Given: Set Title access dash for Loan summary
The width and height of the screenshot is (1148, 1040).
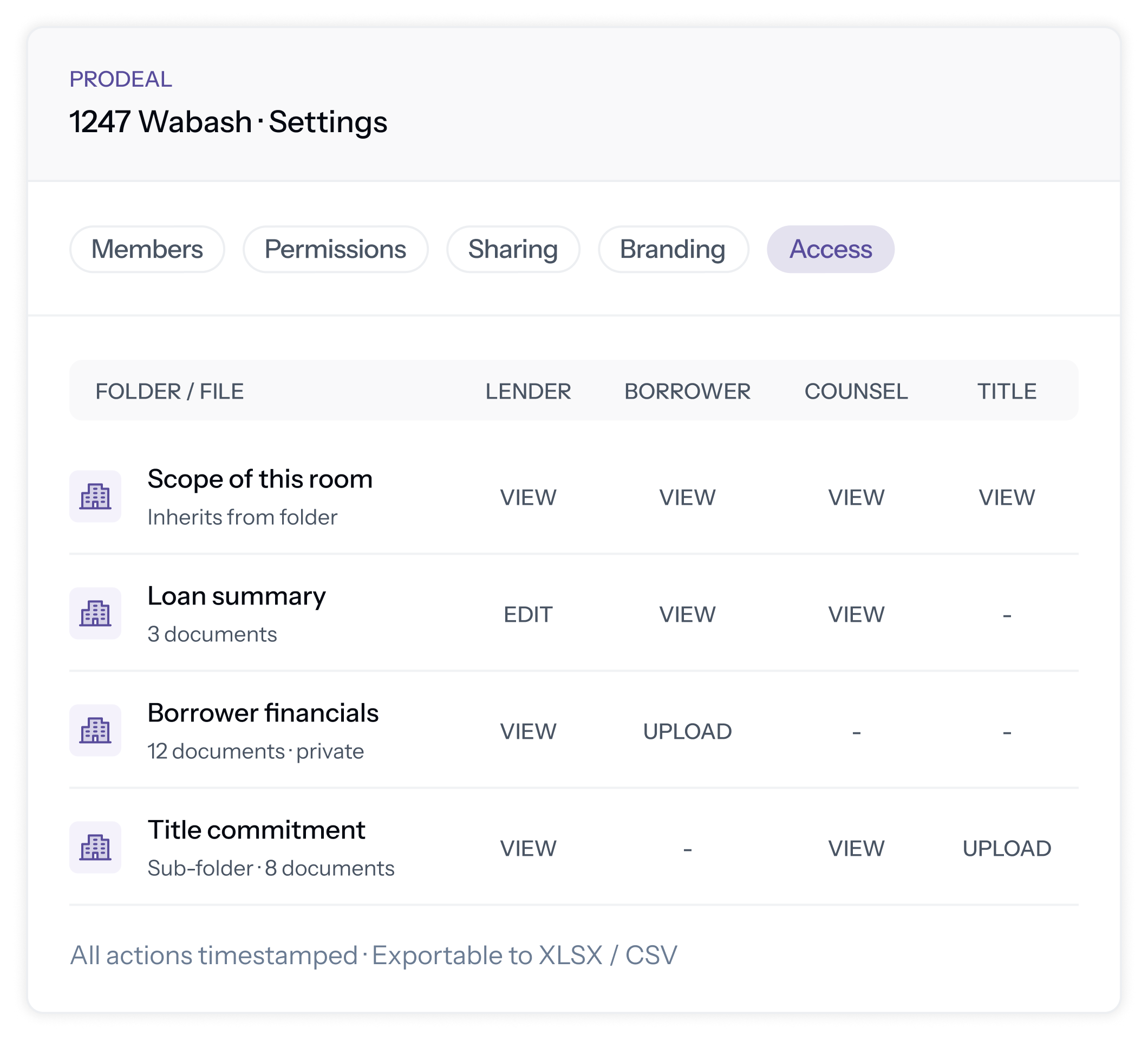Looking at the screenshot, I should pyautogui.click(x=1007, y=616).
